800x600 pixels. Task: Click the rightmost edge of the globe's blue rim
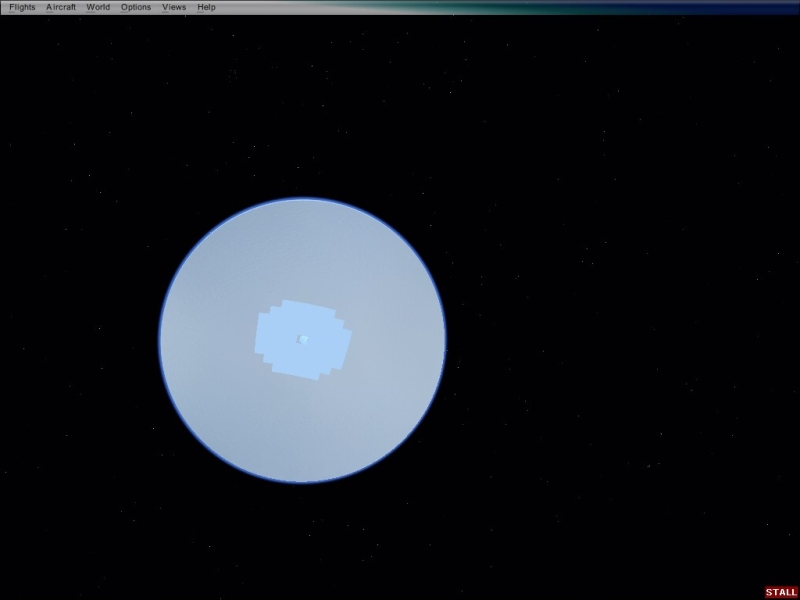click(x=445, y=340)
